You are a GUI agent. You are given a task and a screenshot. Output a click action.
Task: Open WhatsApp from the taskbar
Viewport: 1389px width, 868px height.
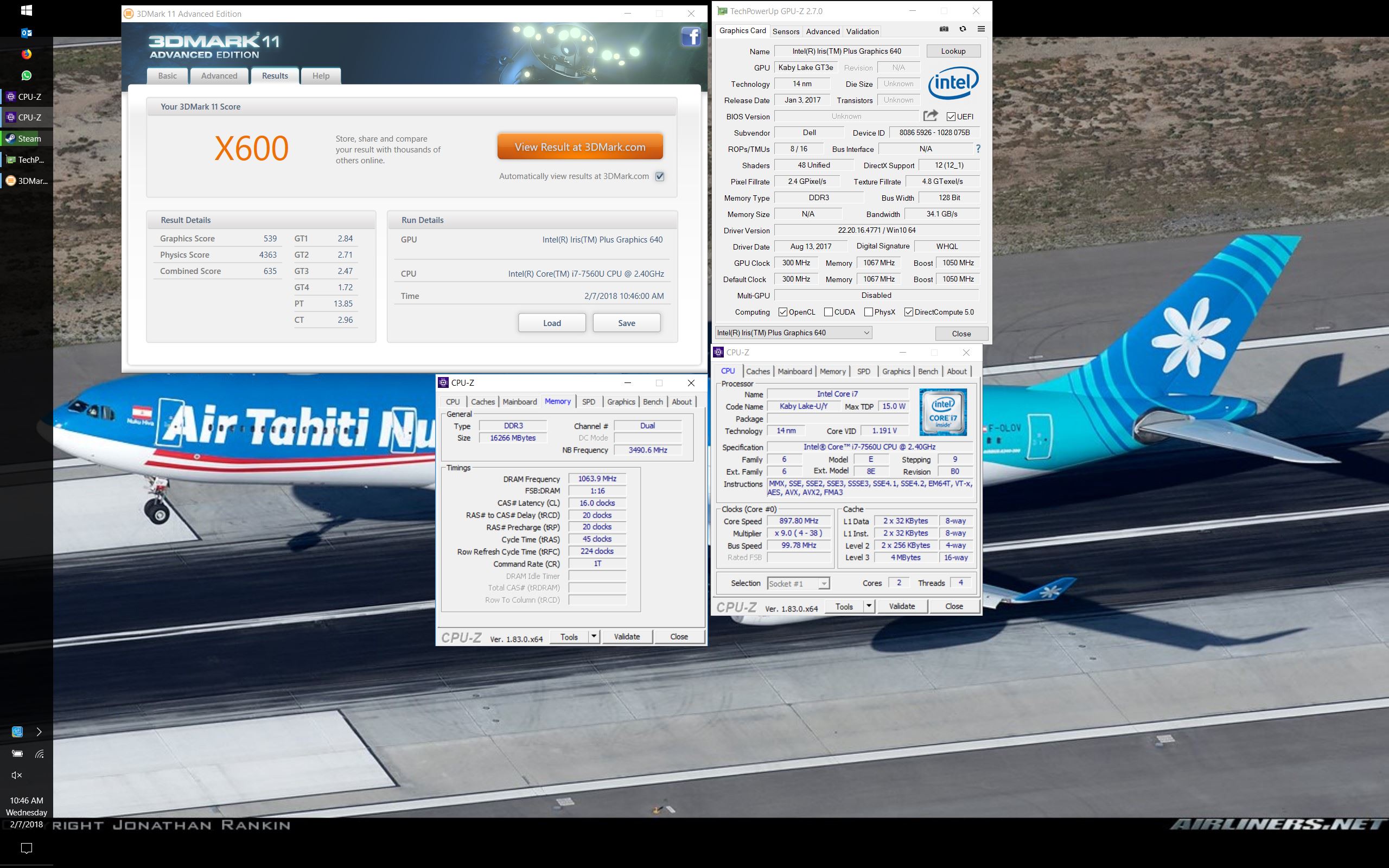(x=27, y=75)
